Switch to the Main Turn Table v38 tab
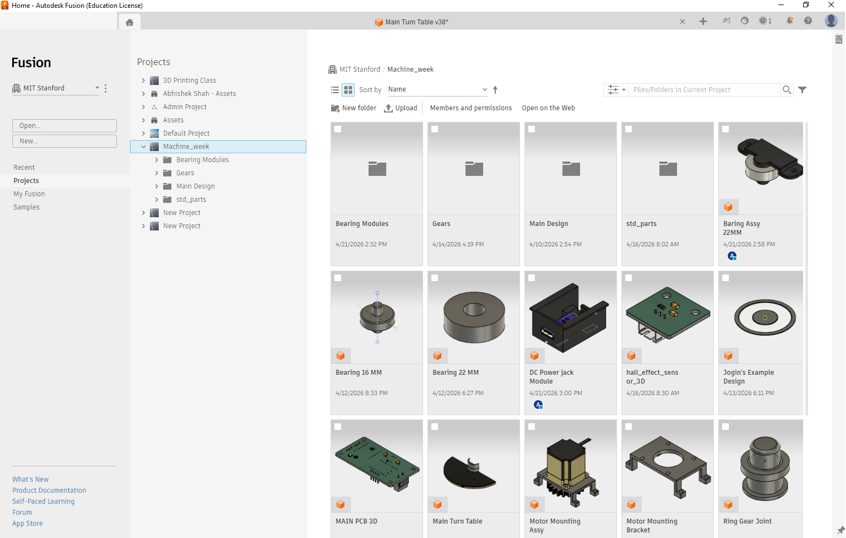This screenshot has width=846, height=538. click(412, 22)
